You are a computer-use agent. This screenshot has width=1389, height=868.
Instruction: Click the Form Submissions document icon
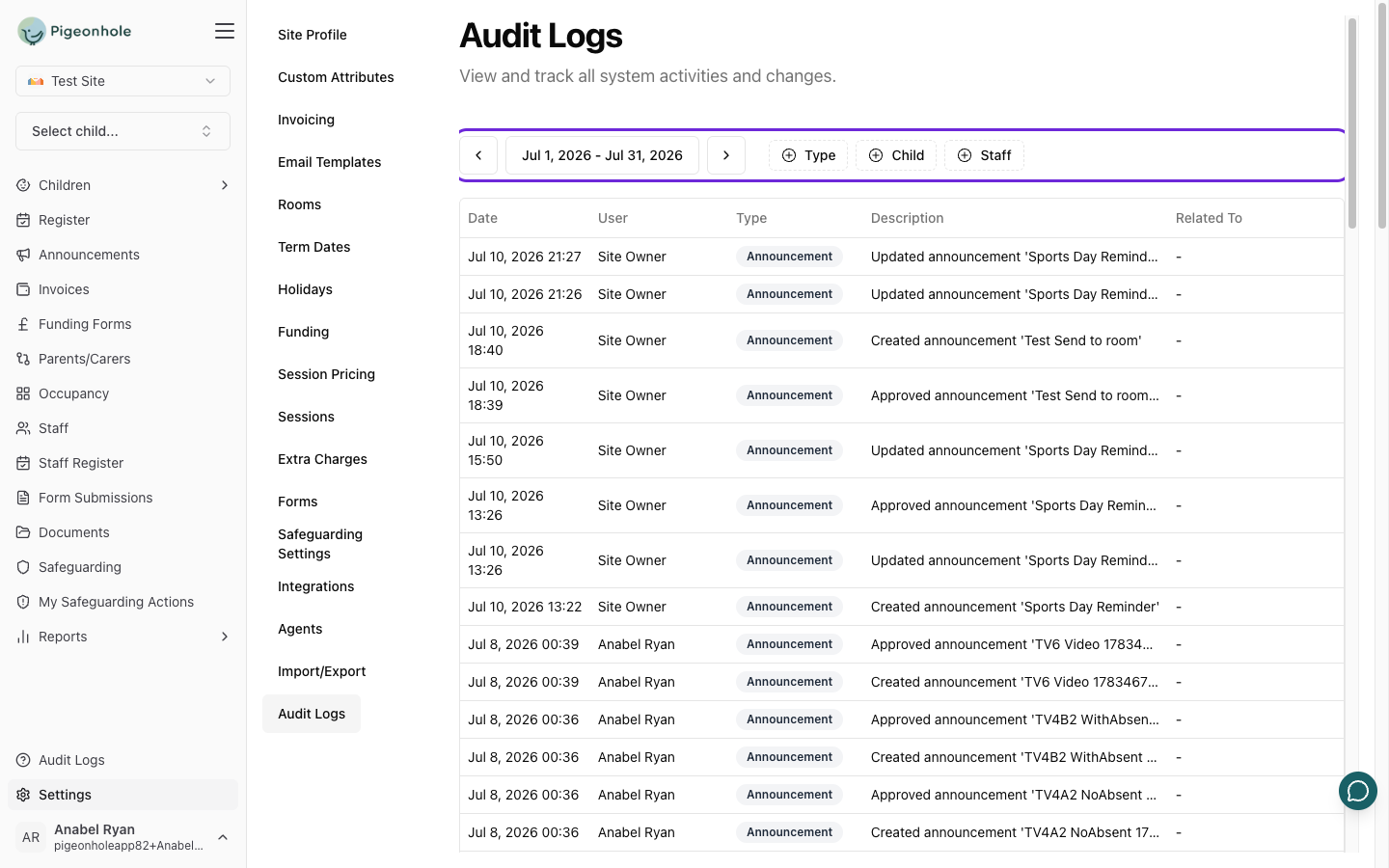tap(23, 498)
